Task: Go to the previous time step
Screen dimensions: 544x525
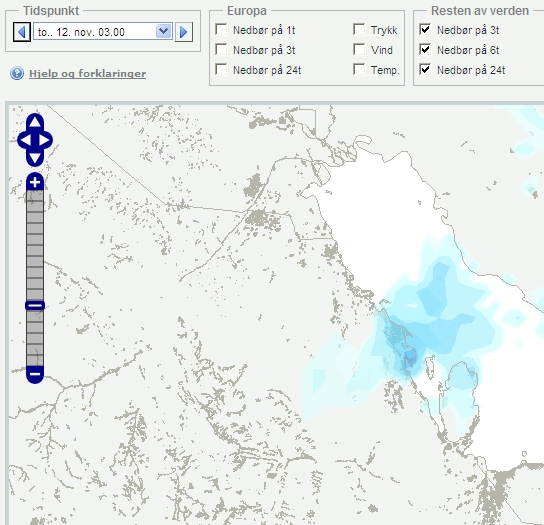Action: [22, 32]
